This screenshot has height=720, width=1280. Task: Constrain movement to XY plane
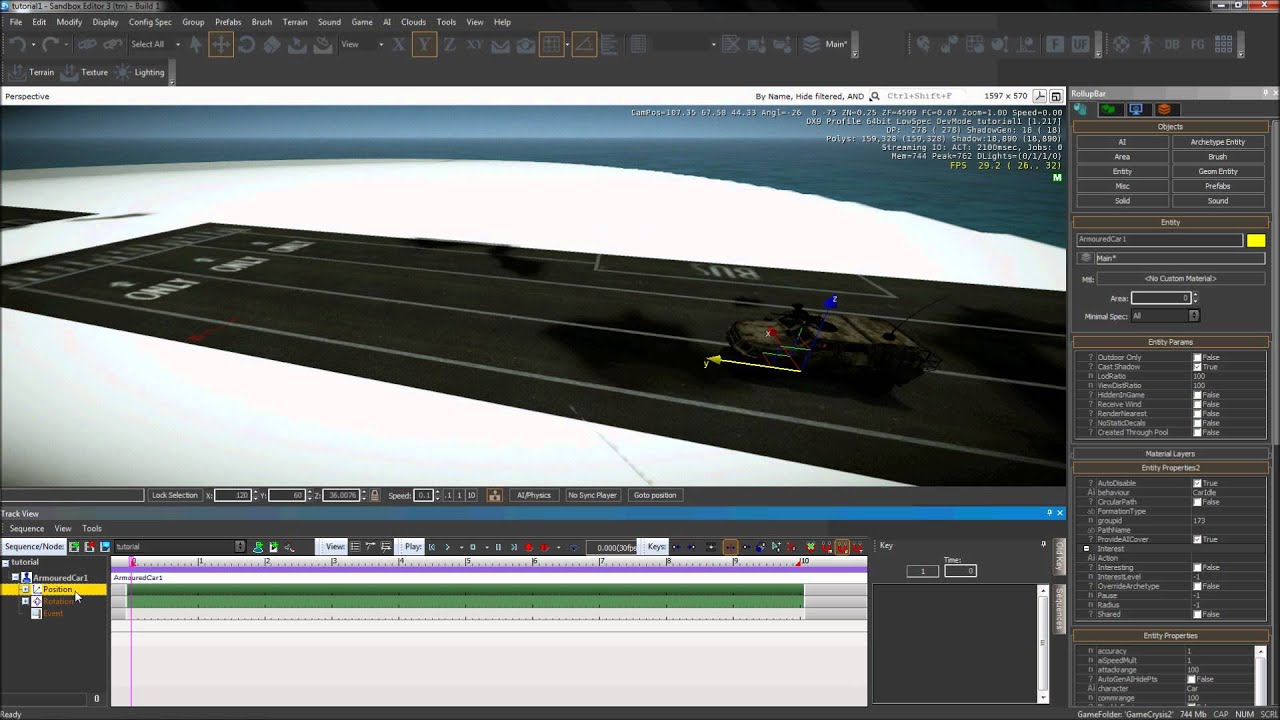coord(475,44)
